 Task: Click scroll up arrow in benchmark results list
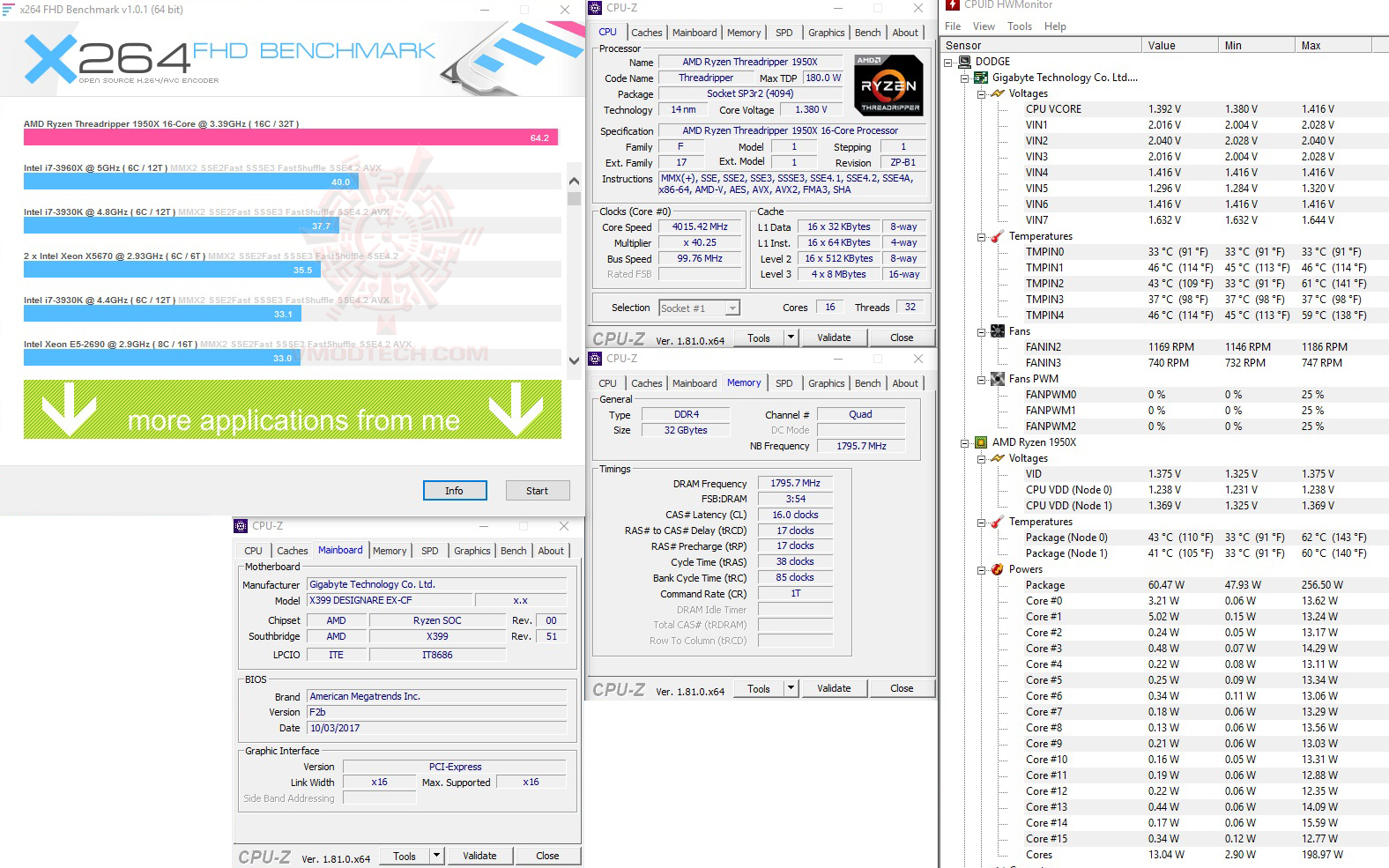point(574,182)
